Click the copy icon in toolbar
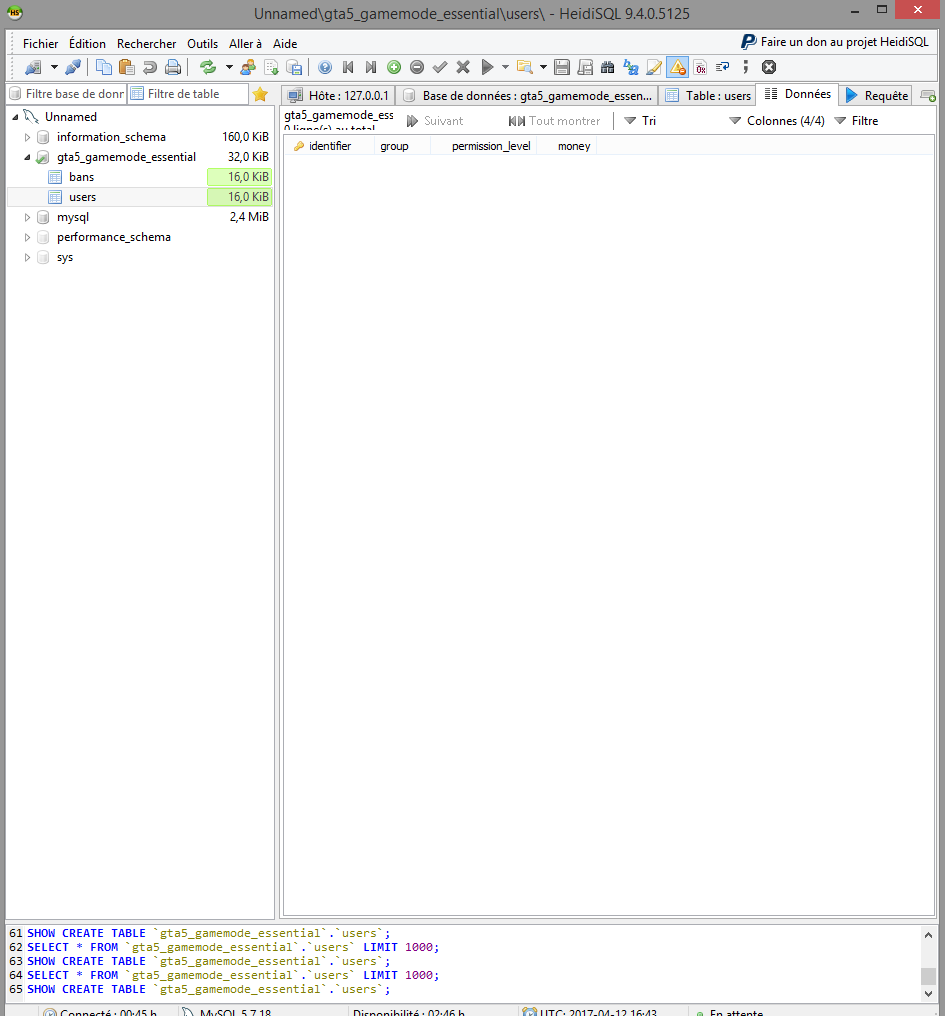The image size is (945, 1016). pyautogui.click(x=104, y=67)
